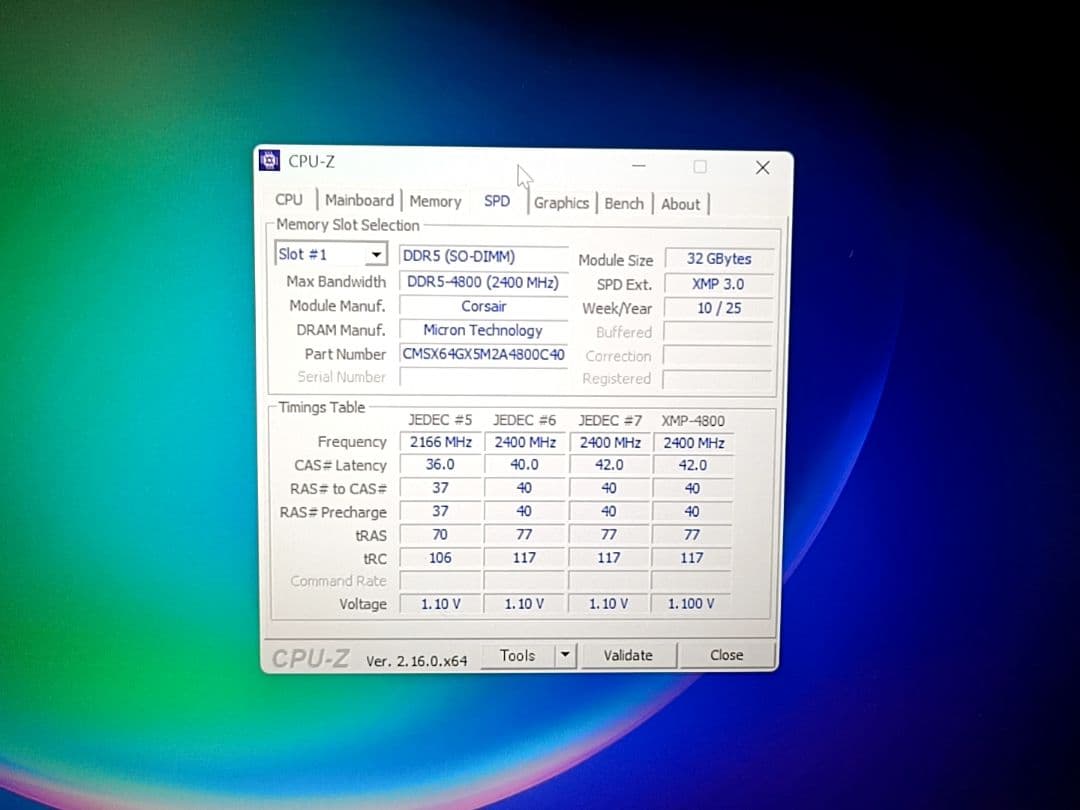Switch to the CPU tab
The image size is (1080, 810).
tap(289, 200)
